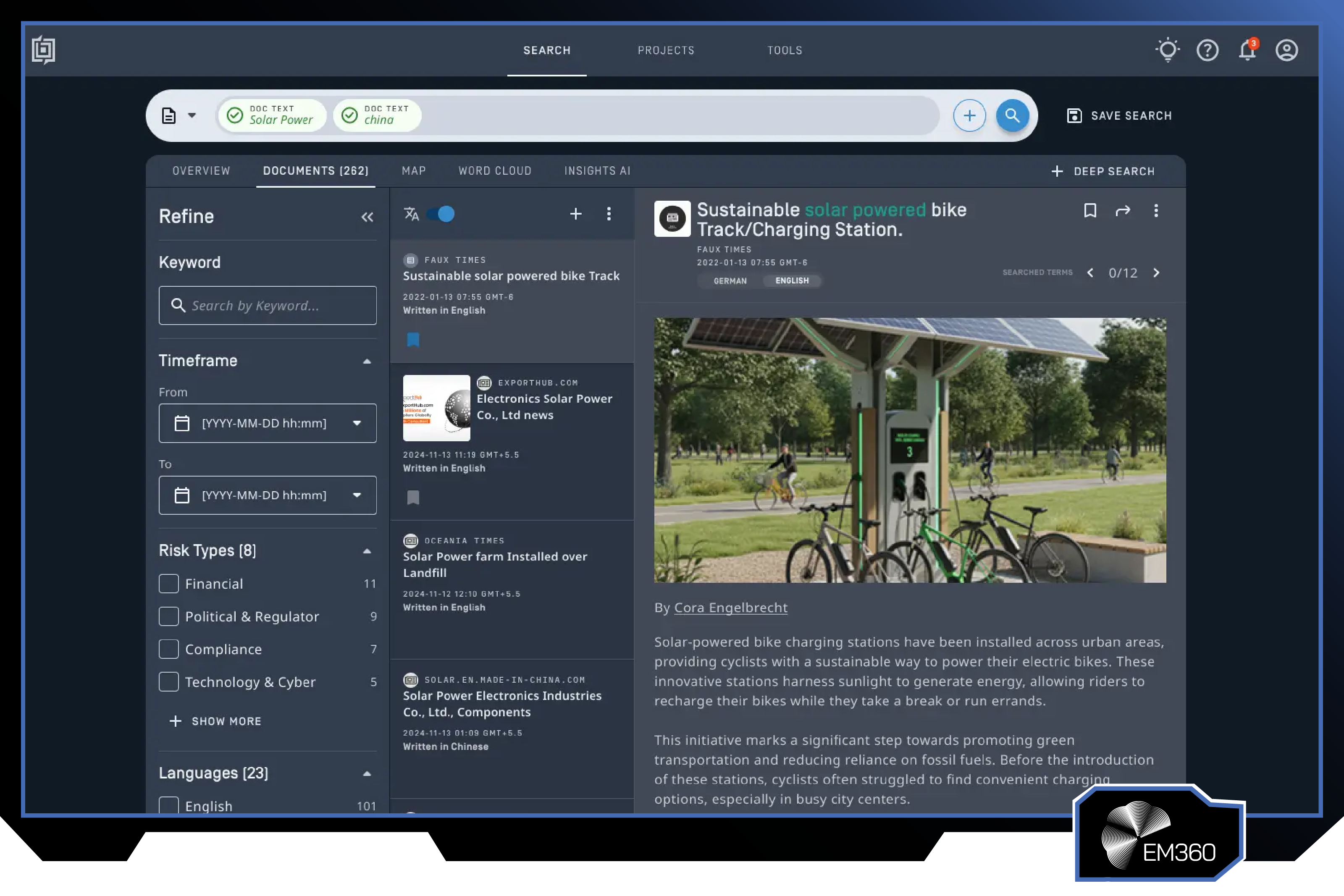
Task: Bookmark the Exporthub.com result
Action: click(413, 497)
